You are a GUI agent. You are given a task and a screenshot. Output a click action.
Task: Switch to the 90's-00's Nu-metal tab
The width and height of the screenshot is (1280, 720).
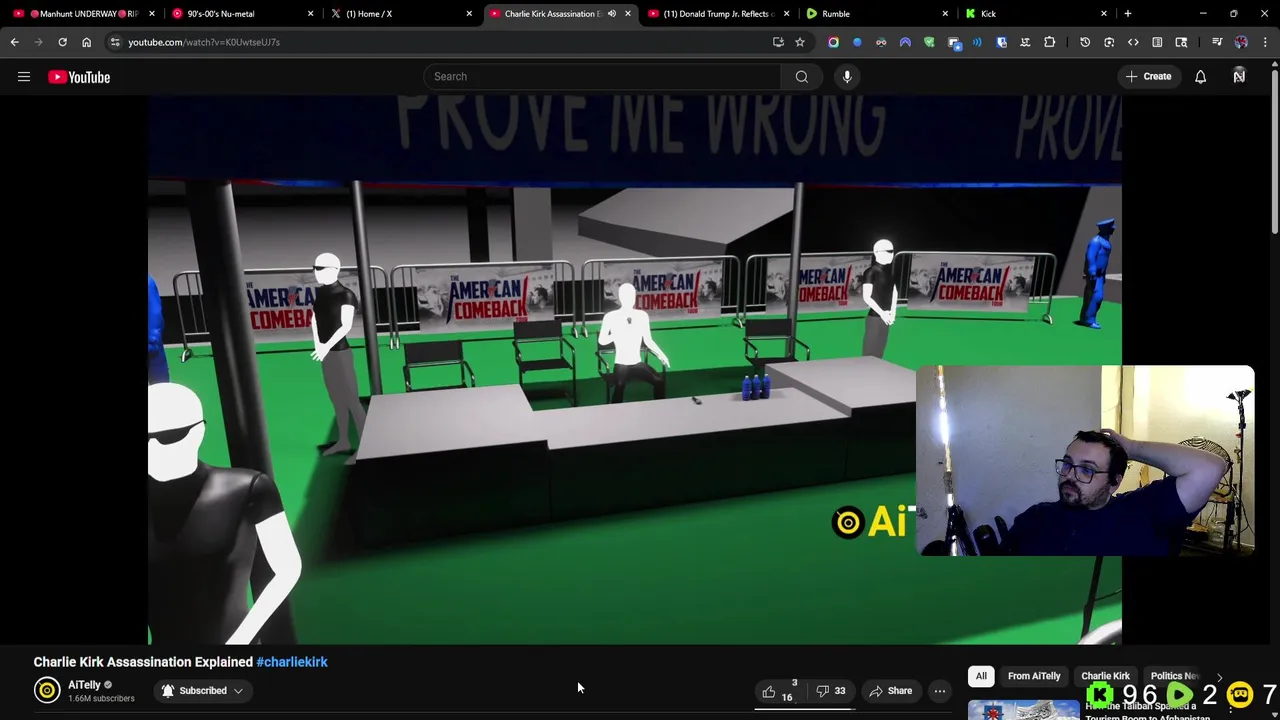[x=242, y=14]
